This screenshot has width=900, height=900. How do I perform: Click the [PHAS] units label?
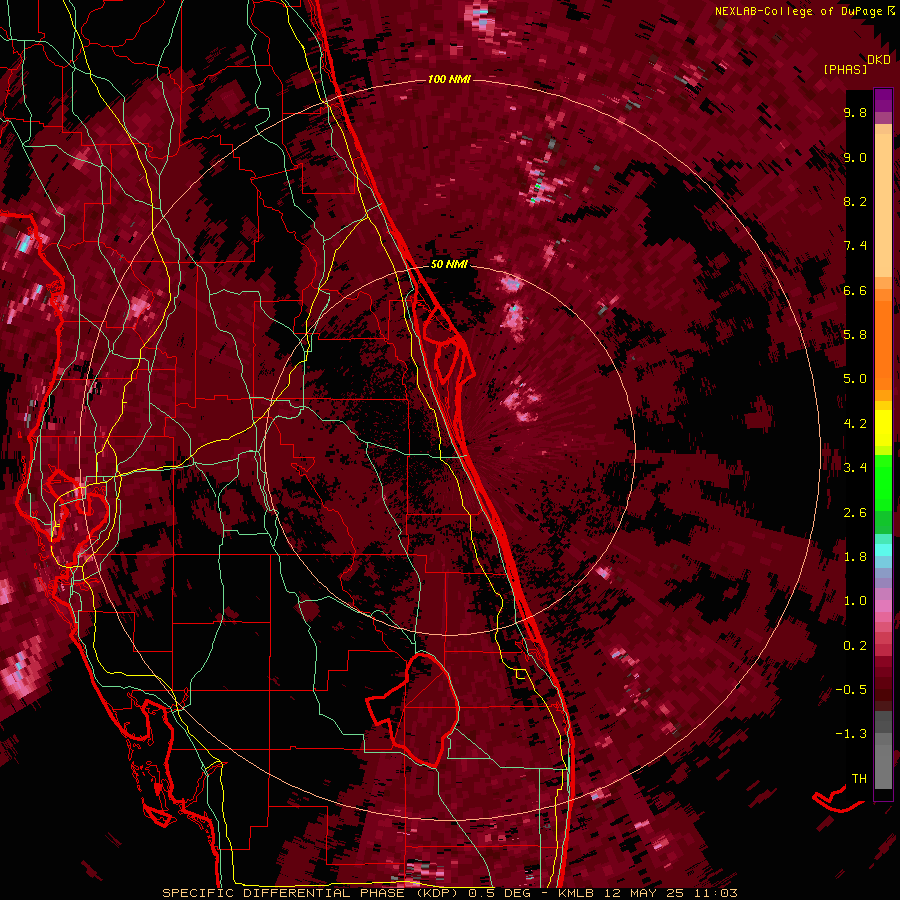[x=845, y=69]
